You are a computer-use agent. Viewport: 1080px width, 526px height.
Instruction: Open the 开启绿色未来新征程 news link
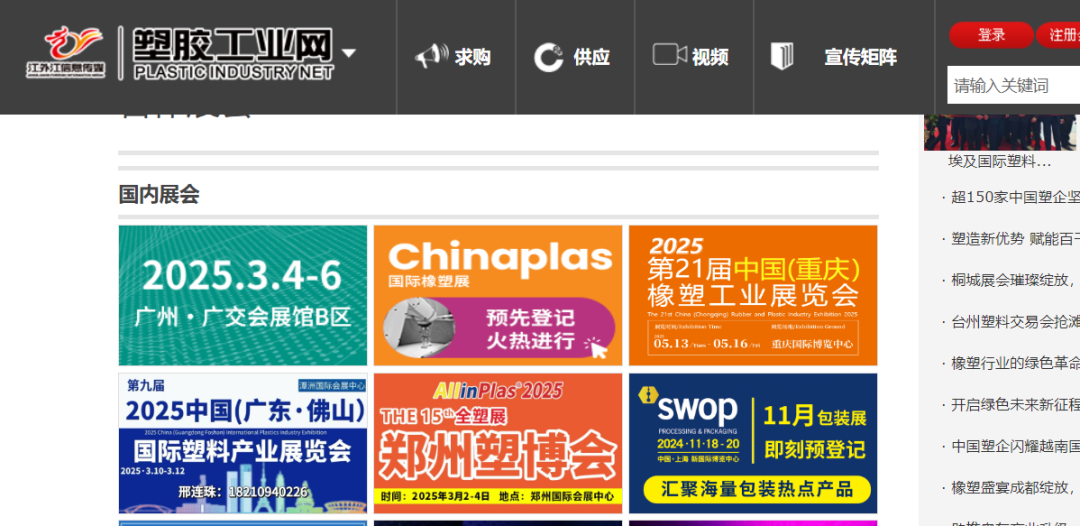(1014, 405)
